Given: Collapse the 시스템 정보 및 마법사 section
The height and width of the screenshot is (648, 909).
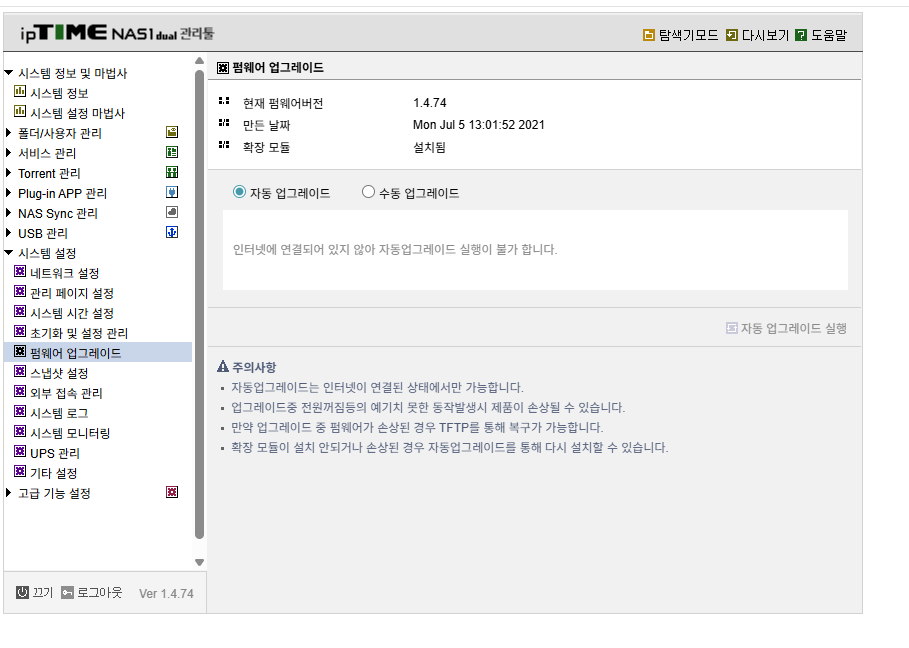Looking at the screenshot, I should tap(8, 73).
